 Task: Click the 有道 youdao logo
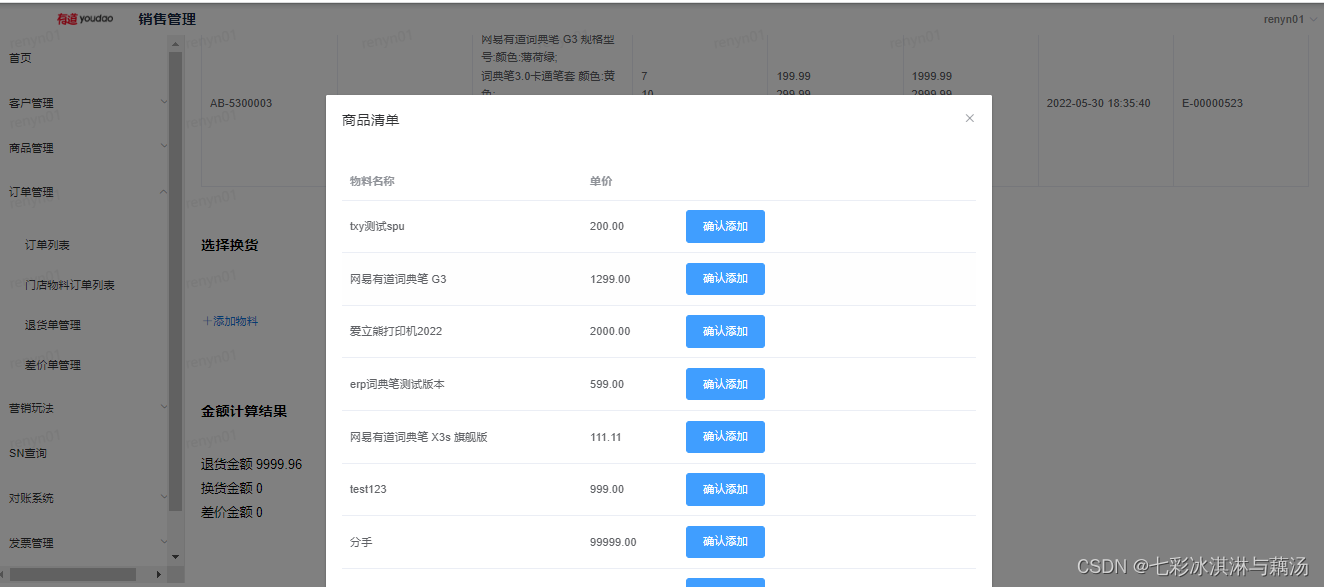[85, 19]
